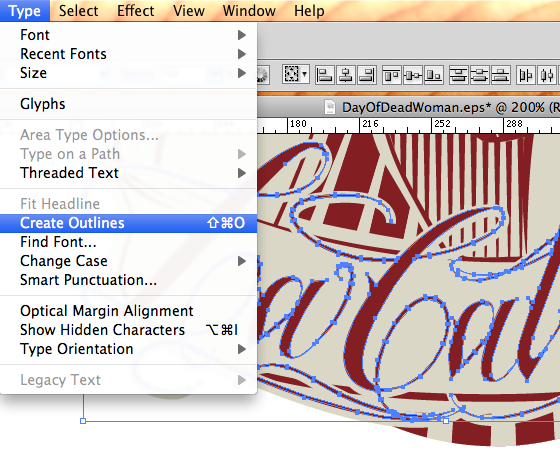Click the Vertical Distribute Bottom icon
560x454 pixels.
click(501, 75)
